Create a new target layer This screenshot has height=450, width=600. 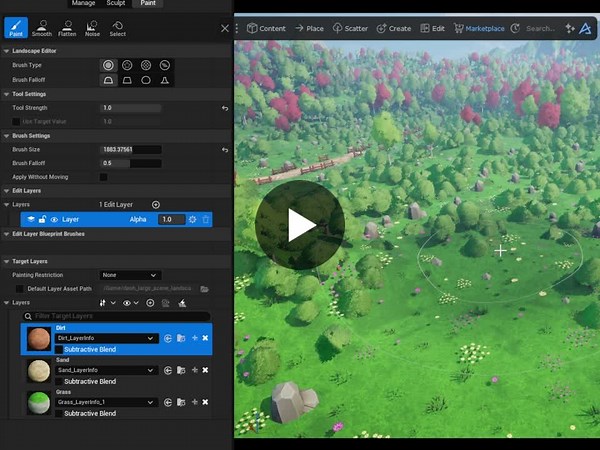pyautogui.click(x=150, y=303)
